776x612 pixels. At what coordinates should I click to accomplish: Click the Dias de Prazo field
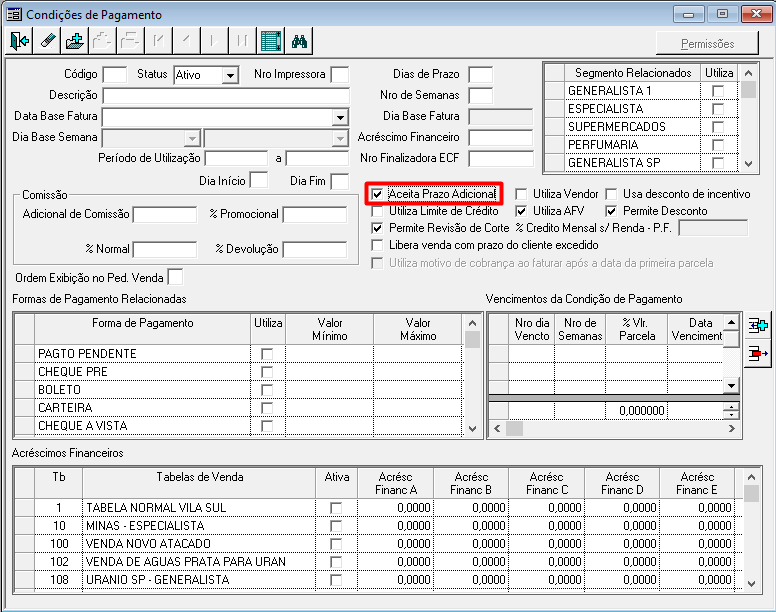tap(481, 75)
